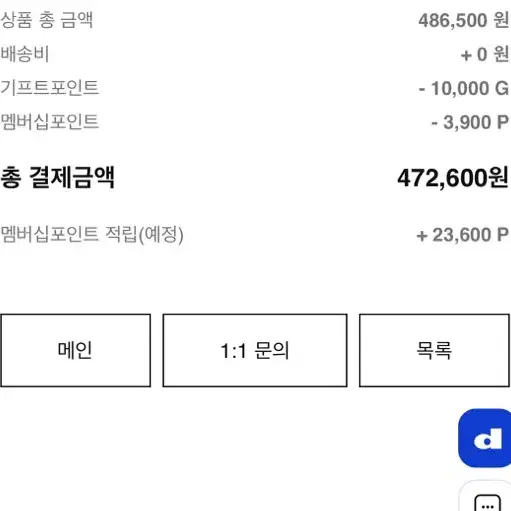The image size is (511, 511).
Task: Click the 배송비 shipping fee label
Action: pyautogui.click(x=25, y=54)
